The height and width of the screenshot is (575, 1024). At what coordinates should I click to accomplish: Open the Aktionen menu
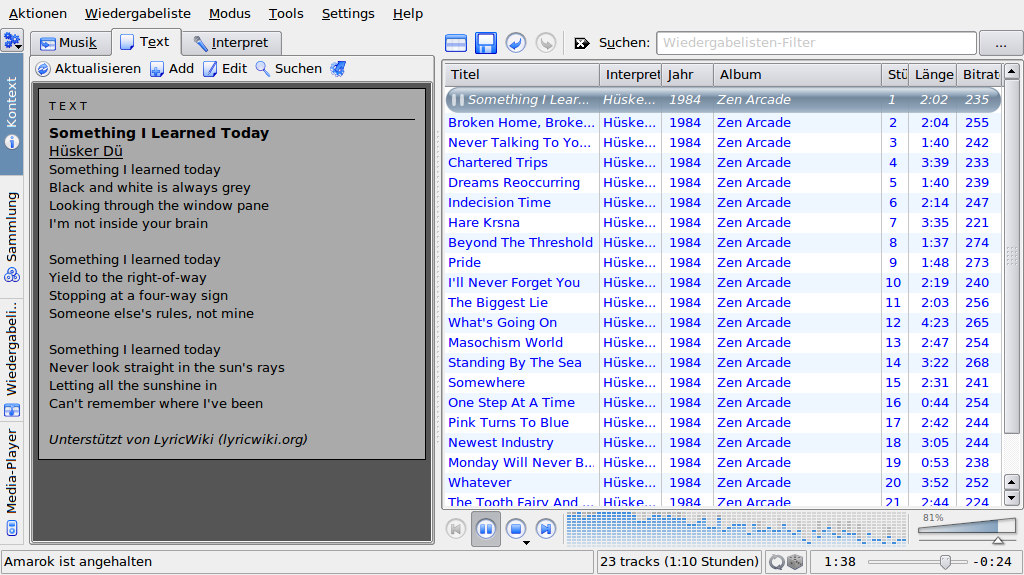[x=37, y=13]
